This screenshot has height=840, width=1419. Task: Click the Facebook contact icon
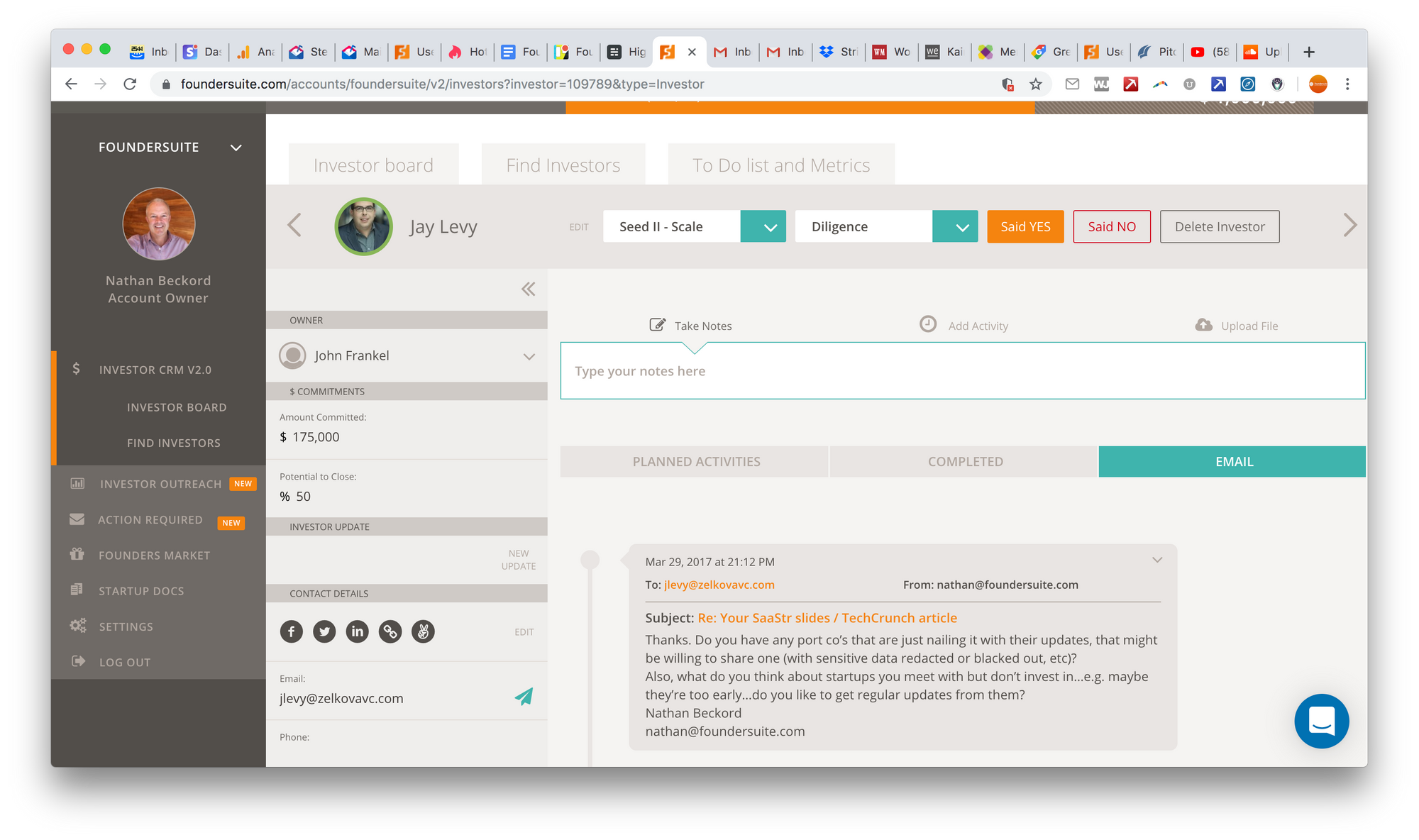point(291,631)
